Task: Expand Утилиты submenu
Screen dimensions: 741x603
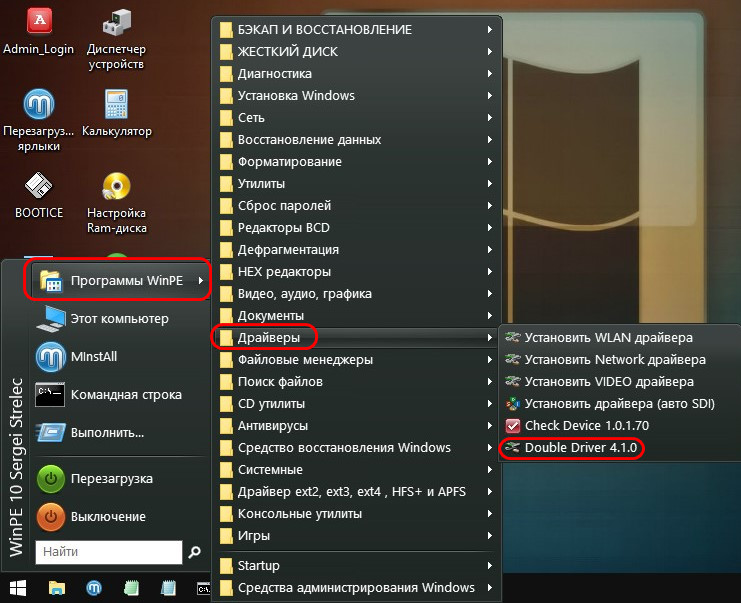Action: pos(357,184)
